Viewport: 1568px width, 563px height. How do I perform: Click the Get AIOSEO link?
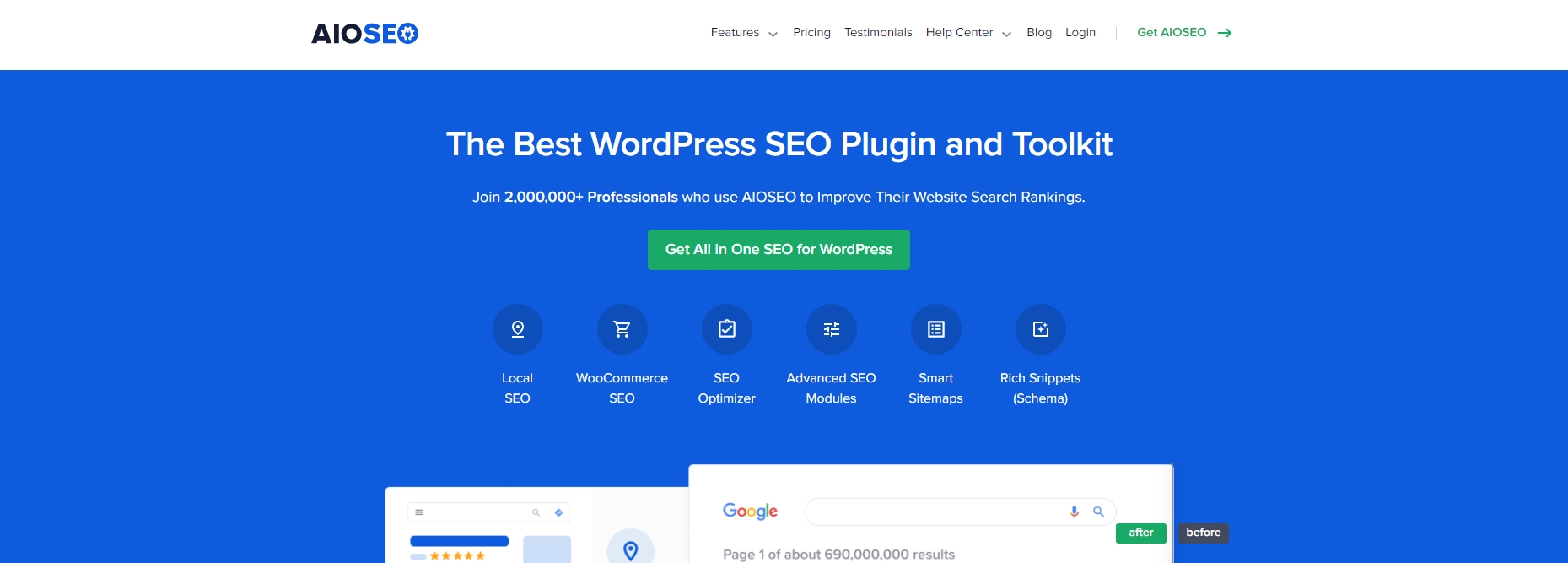1172,33
